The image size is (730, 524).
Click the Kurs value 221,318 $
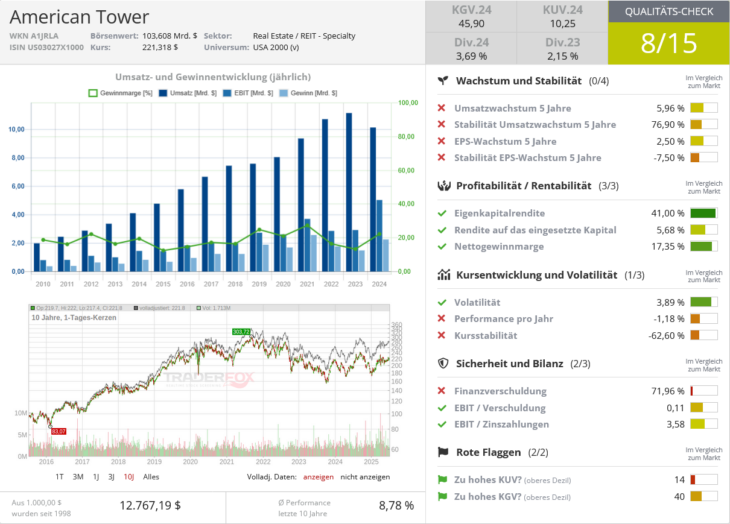(160, 47)
